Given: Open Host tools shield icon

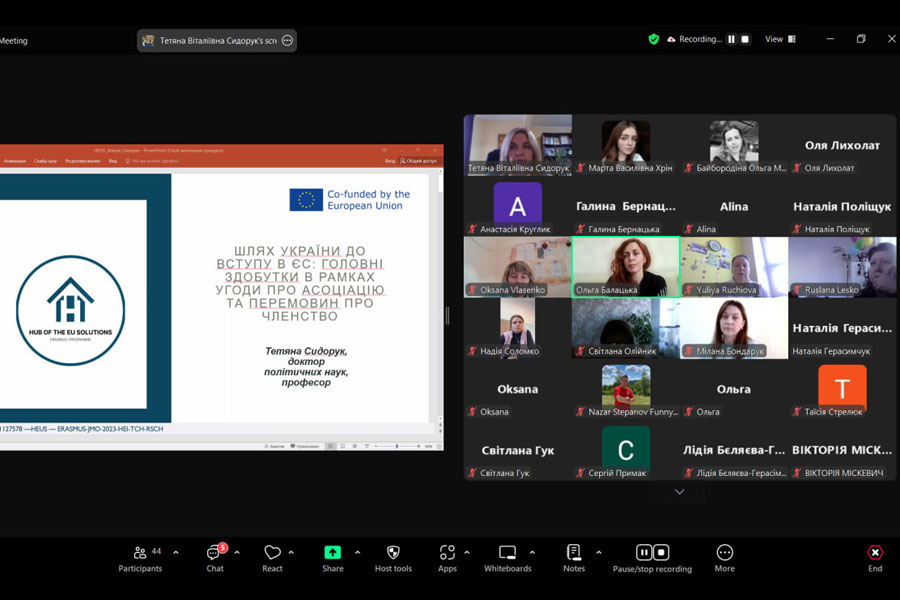Looking at the screenshot, I should (393, 558).
